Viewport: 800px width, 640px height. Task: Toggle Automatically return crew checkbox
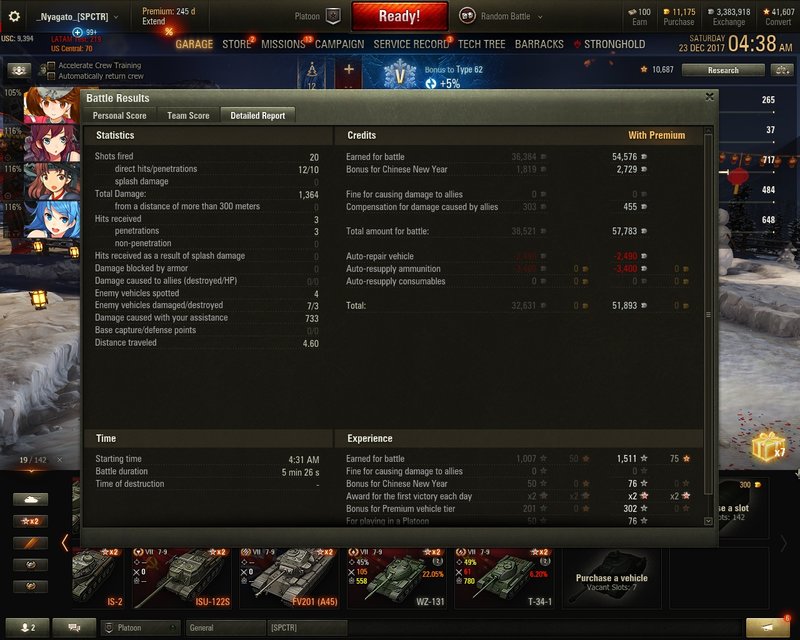point(51,76)
